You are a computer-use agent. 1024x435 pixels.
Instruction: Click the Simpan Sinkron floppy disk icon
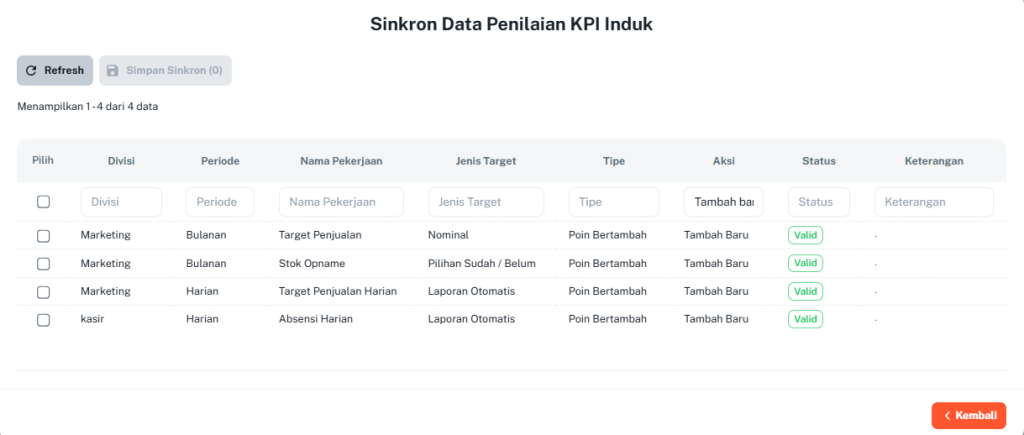113,71
